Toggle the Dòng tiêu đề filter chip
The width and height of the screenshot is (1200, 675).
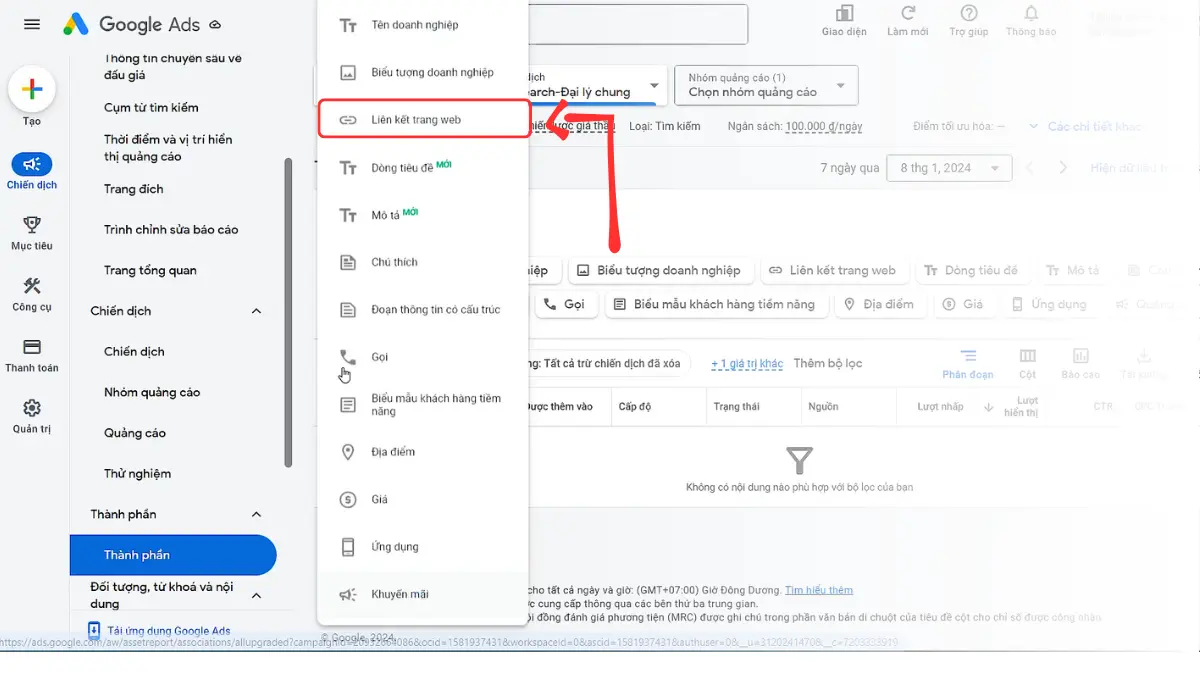click(x=973, y=269)
